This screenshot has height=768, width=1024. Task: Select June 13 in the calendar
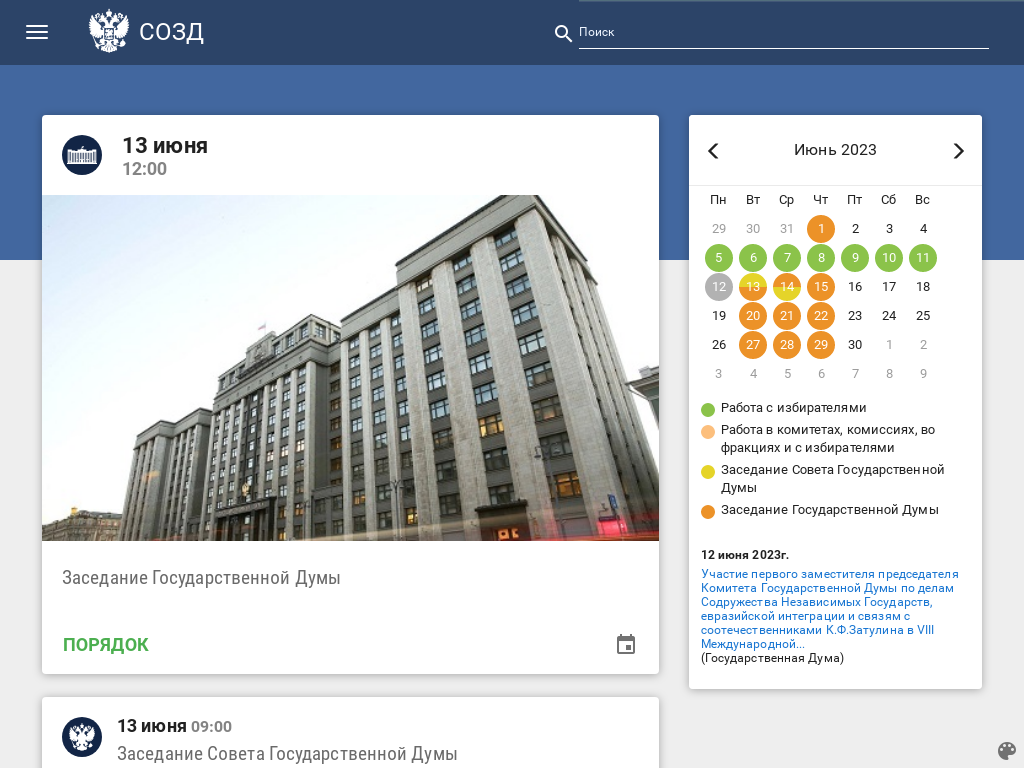tap(753, 287)
